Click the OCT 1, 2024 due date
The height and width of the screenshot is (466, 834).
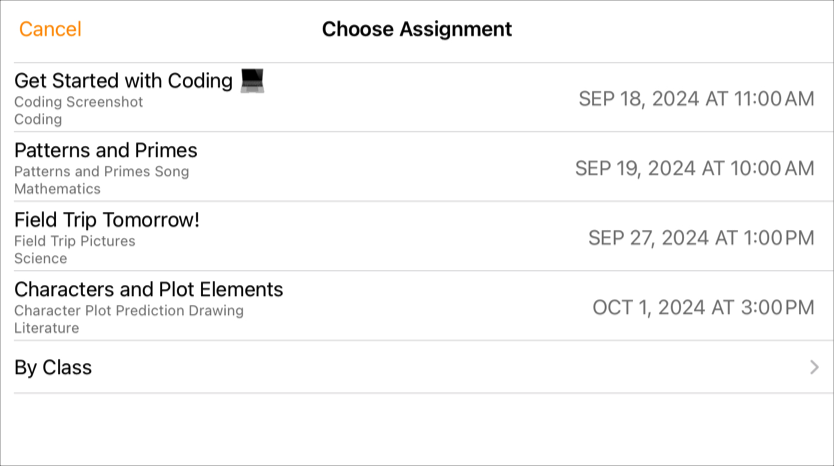coord(703,307)
